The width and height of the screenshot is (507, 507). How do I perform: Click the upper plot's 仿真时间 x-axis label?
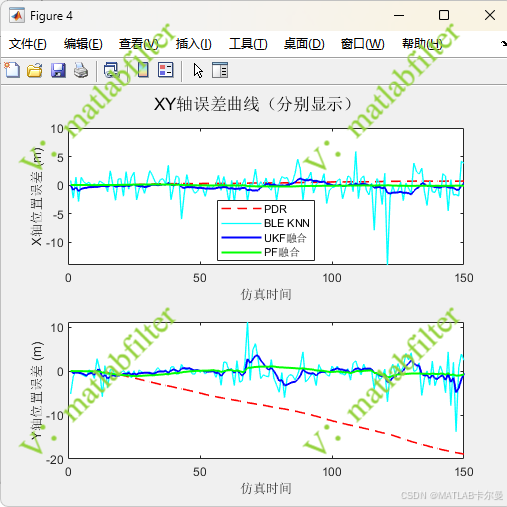[266, 294]
